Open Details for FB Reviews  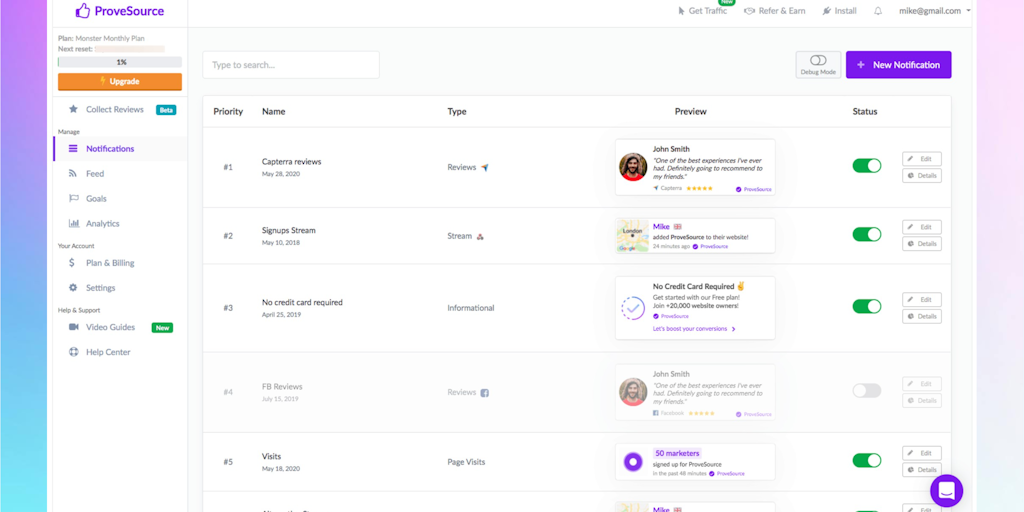[x=922, y=400]
